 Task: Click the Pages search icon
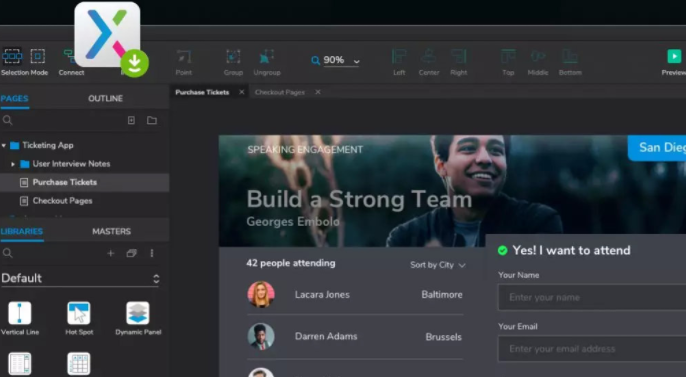7,120
